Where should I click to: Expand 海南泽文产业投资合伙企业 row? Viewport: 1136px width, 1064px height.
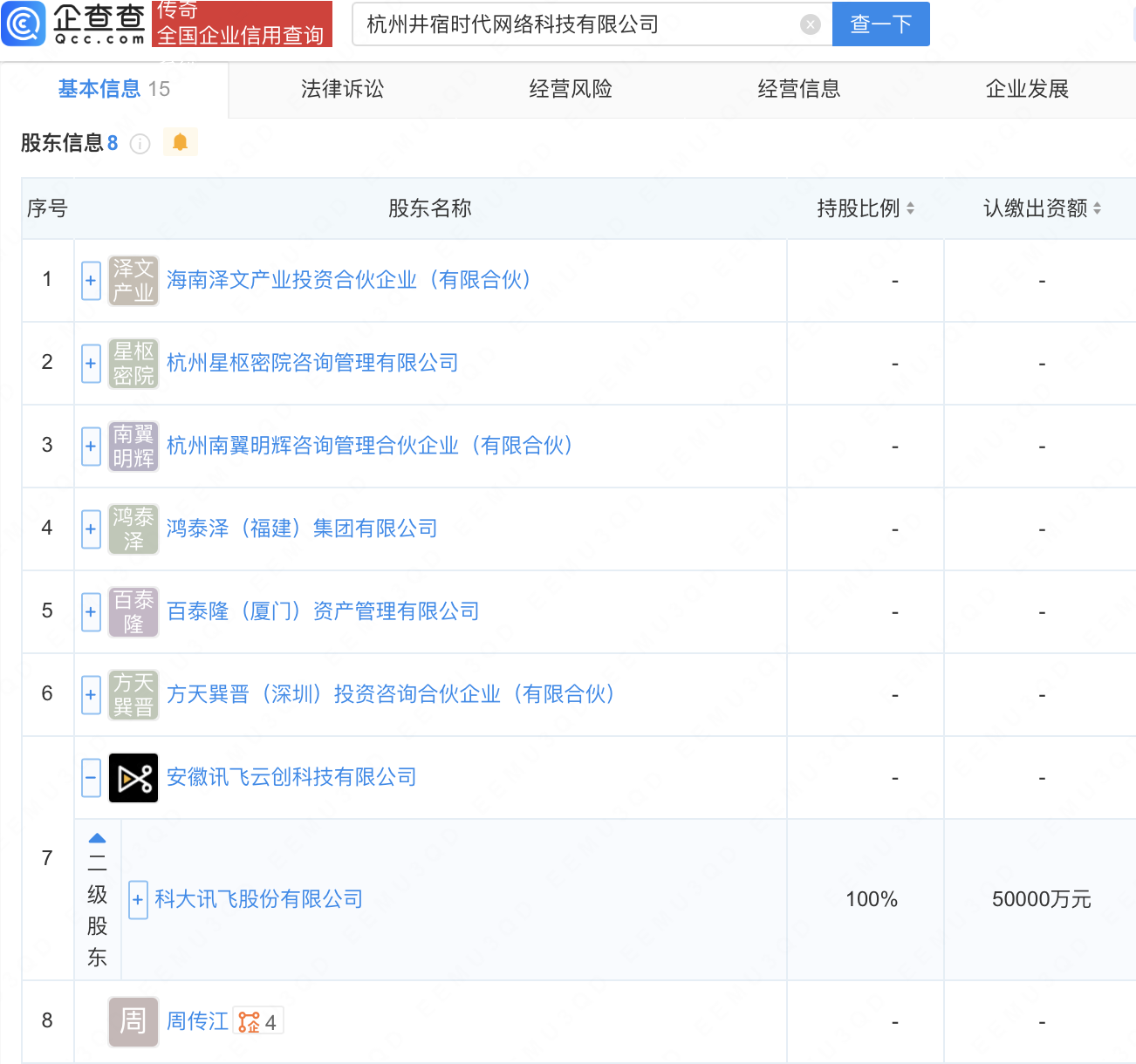(91, 281)
